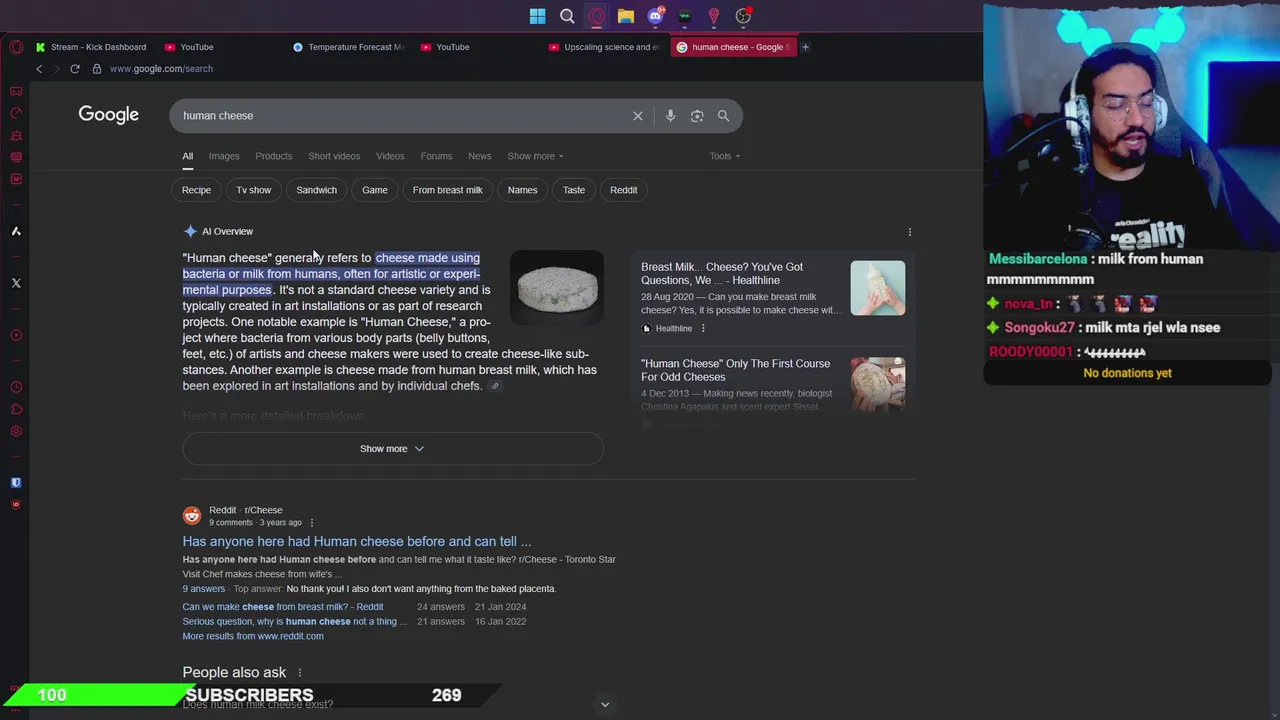Open GX Corner in the sidebar
Viewport: 1280px width, 720px height.
click(x=16, y=91)
